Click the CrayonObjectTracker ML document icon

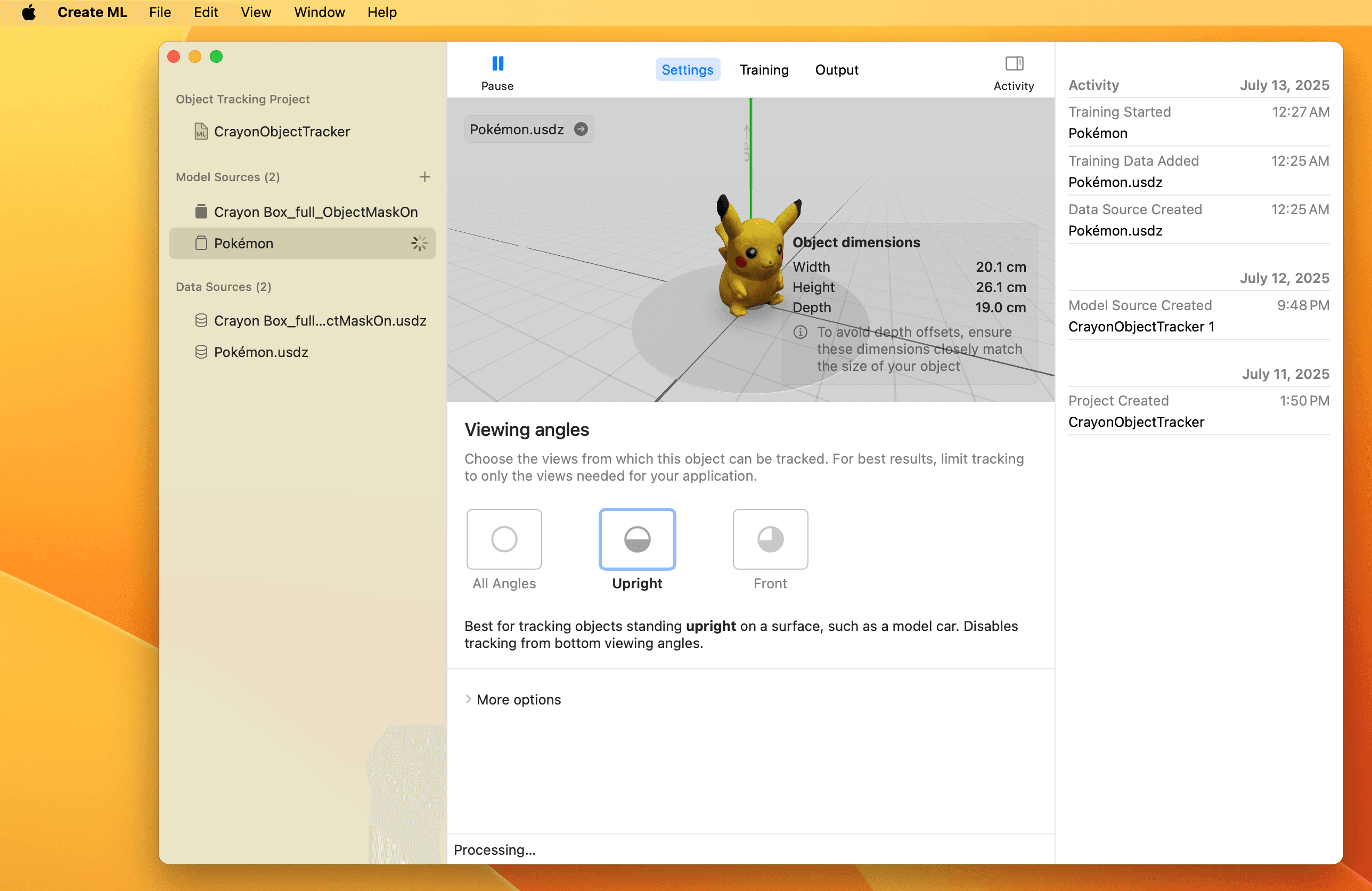pos(201,132)
